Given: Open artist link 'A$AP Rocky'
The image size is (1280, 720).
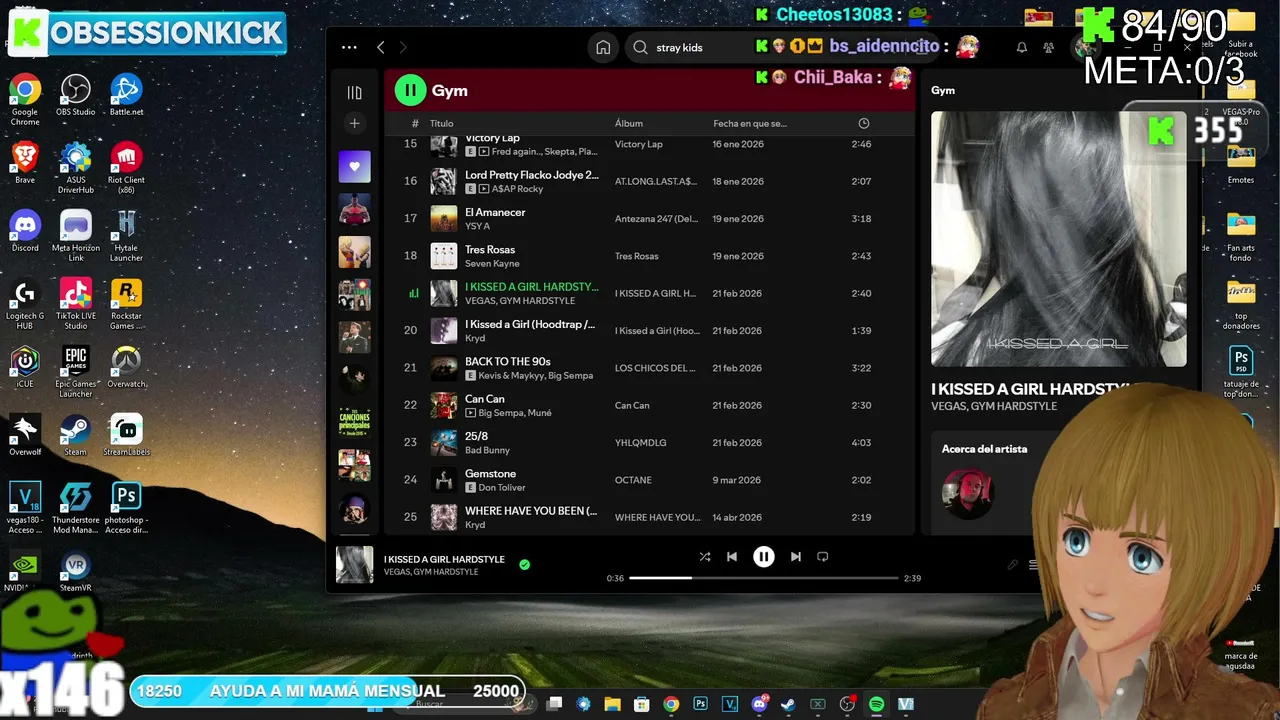Looking at the screenshot, I should click(517, 189).
